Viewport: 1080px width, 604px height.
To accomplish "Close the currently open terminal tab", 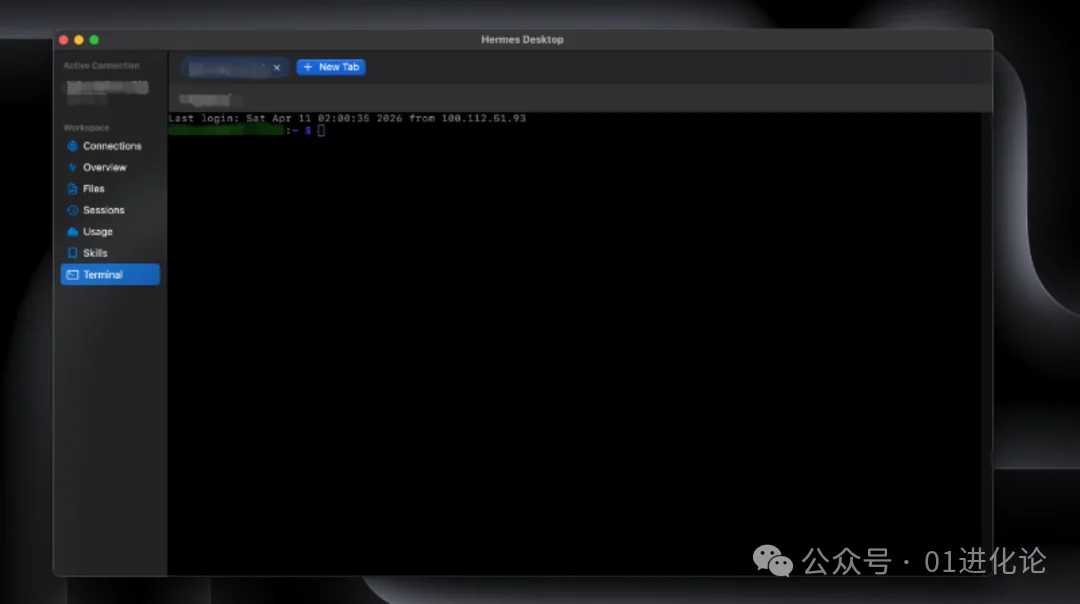I will coord(277,67).
